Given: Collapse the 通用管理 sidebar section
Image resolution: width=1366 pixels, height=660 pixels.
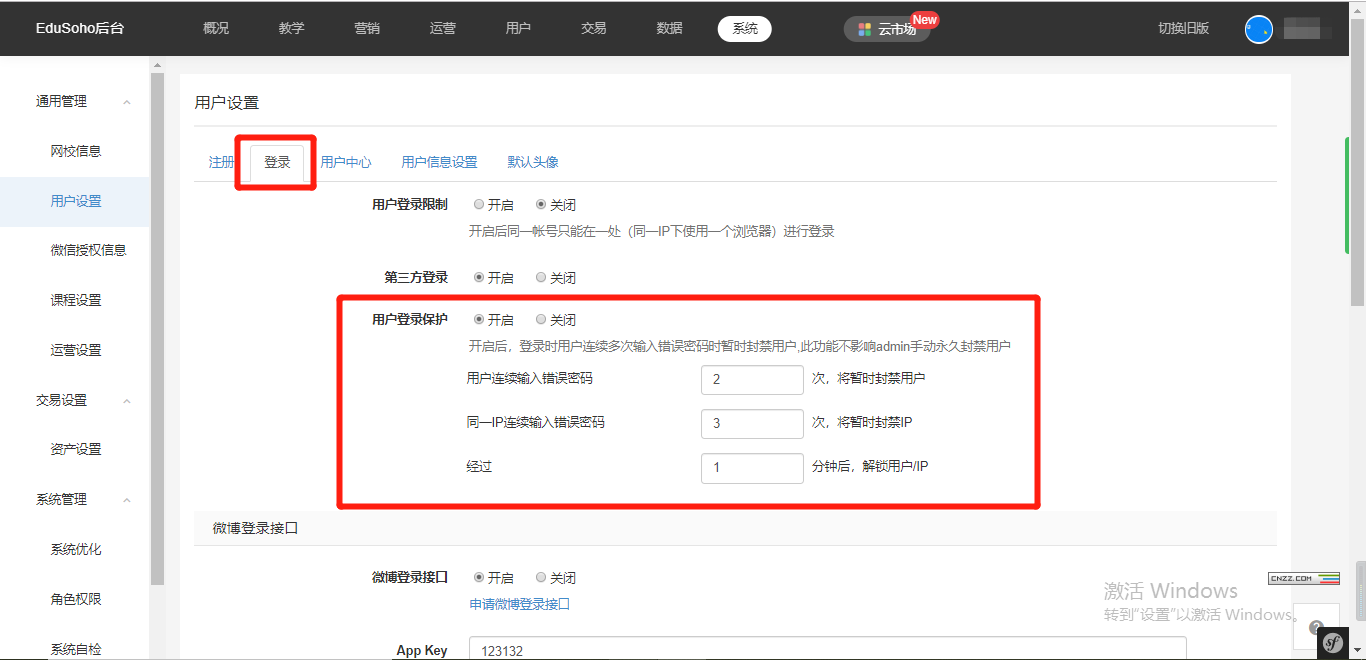Looking at the screenshot, I should tap(127, 102).
